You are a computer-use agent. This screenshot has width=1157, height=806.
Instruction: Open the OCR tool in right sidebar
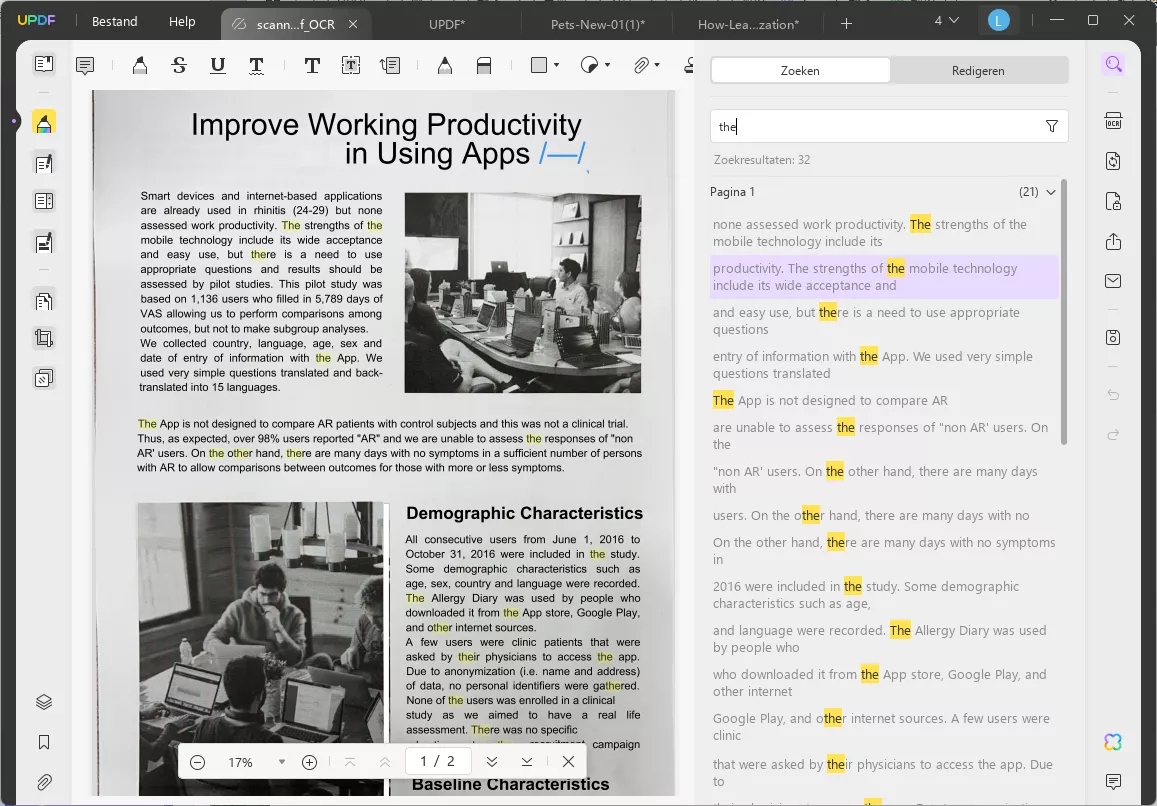(1113, 121)
